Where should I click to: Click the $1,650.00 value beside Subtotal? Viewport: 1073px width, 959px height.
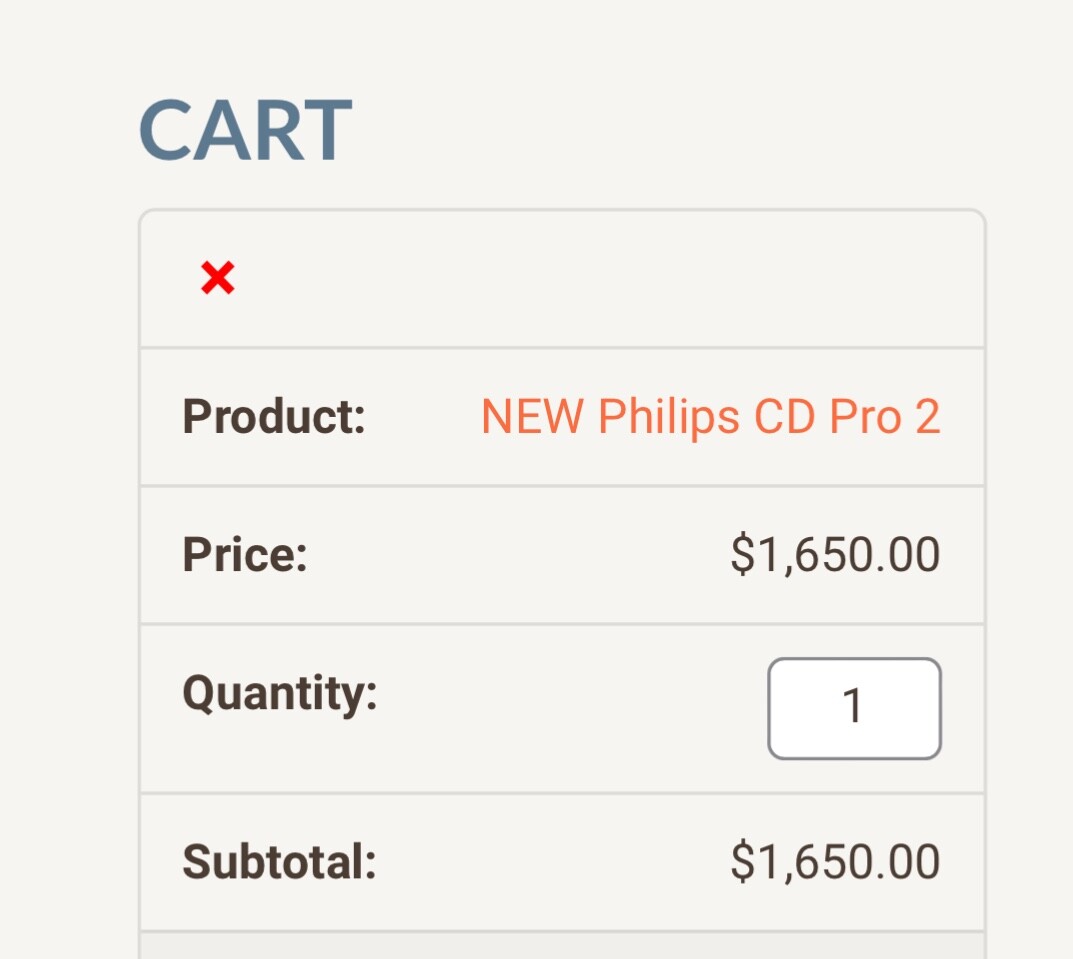pos(835,861)
